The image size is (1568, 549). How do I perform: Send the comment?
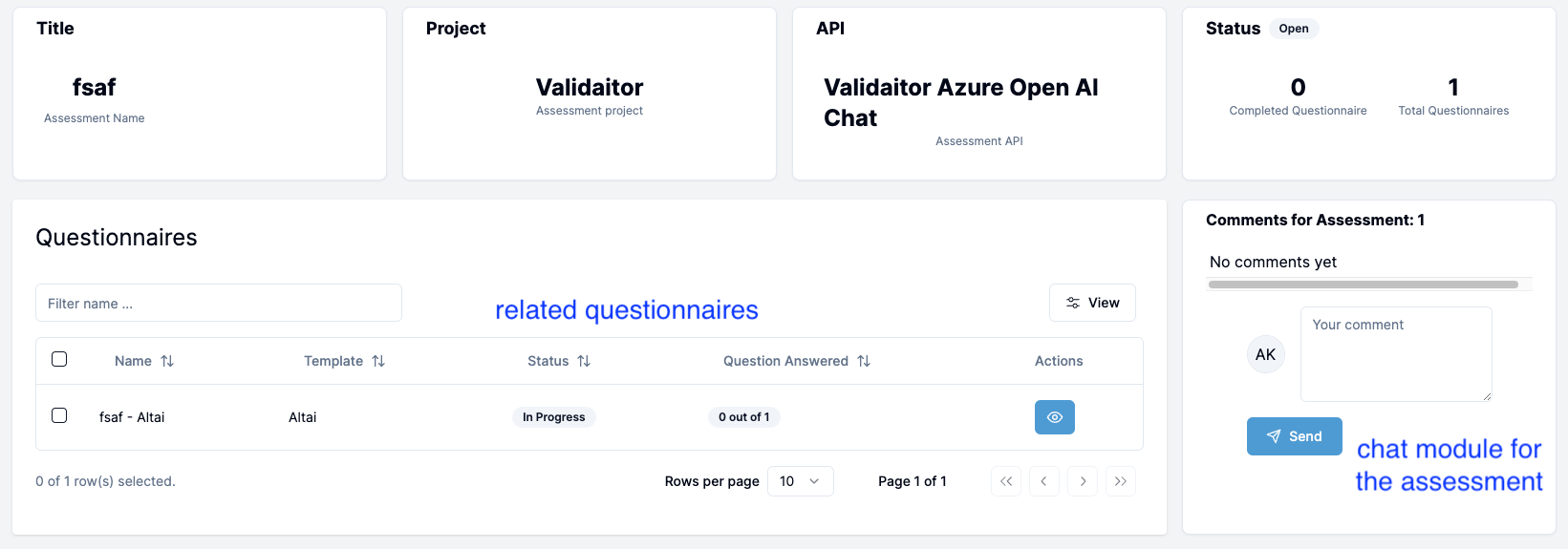(1294, 436)
